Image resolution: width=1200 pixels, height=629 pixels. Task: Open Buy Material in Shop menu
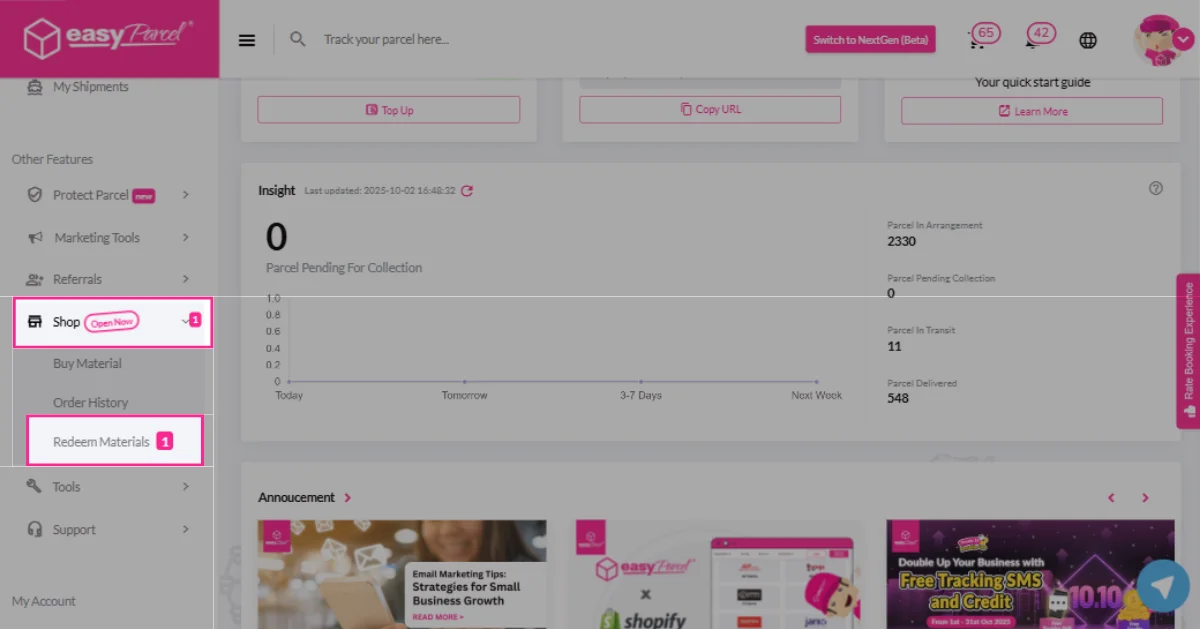coord(88,364)
